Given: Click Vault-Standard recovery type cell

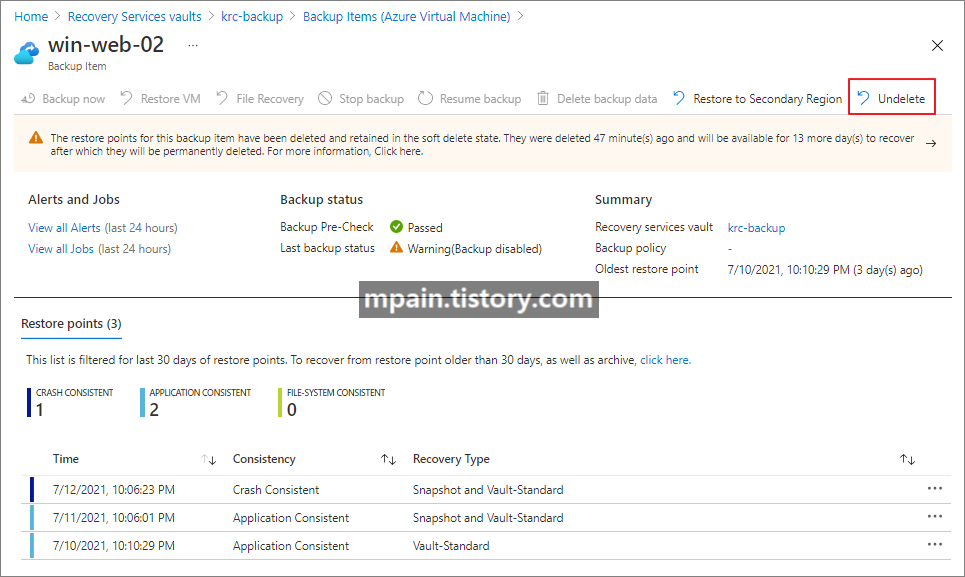Looking at the screenshot, I should pyautogui.click(x=451, y=546).
